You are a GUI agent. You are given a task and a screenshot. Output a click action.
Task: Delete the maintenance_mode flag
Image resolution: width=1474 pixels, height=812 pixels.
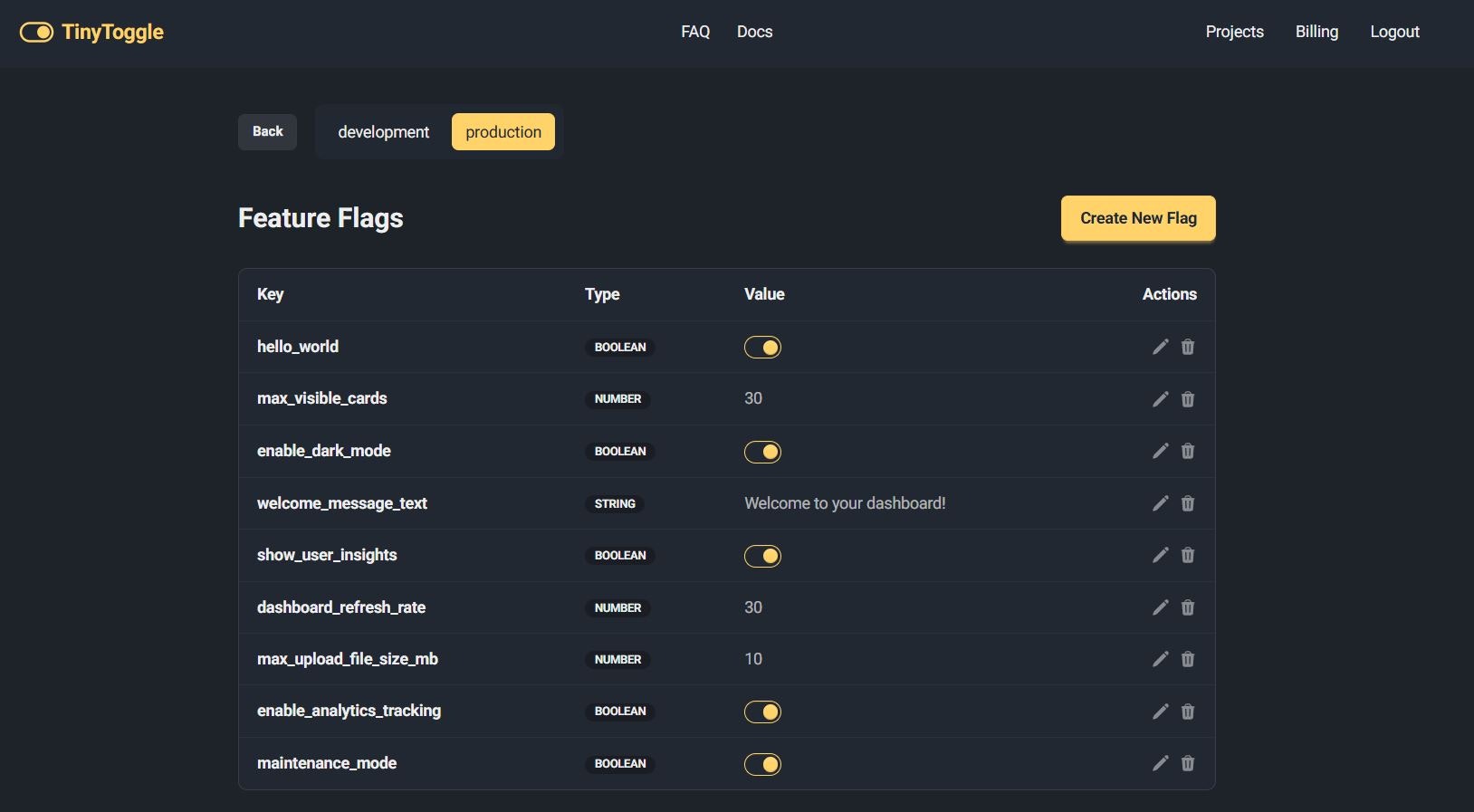click(1188, 763)
